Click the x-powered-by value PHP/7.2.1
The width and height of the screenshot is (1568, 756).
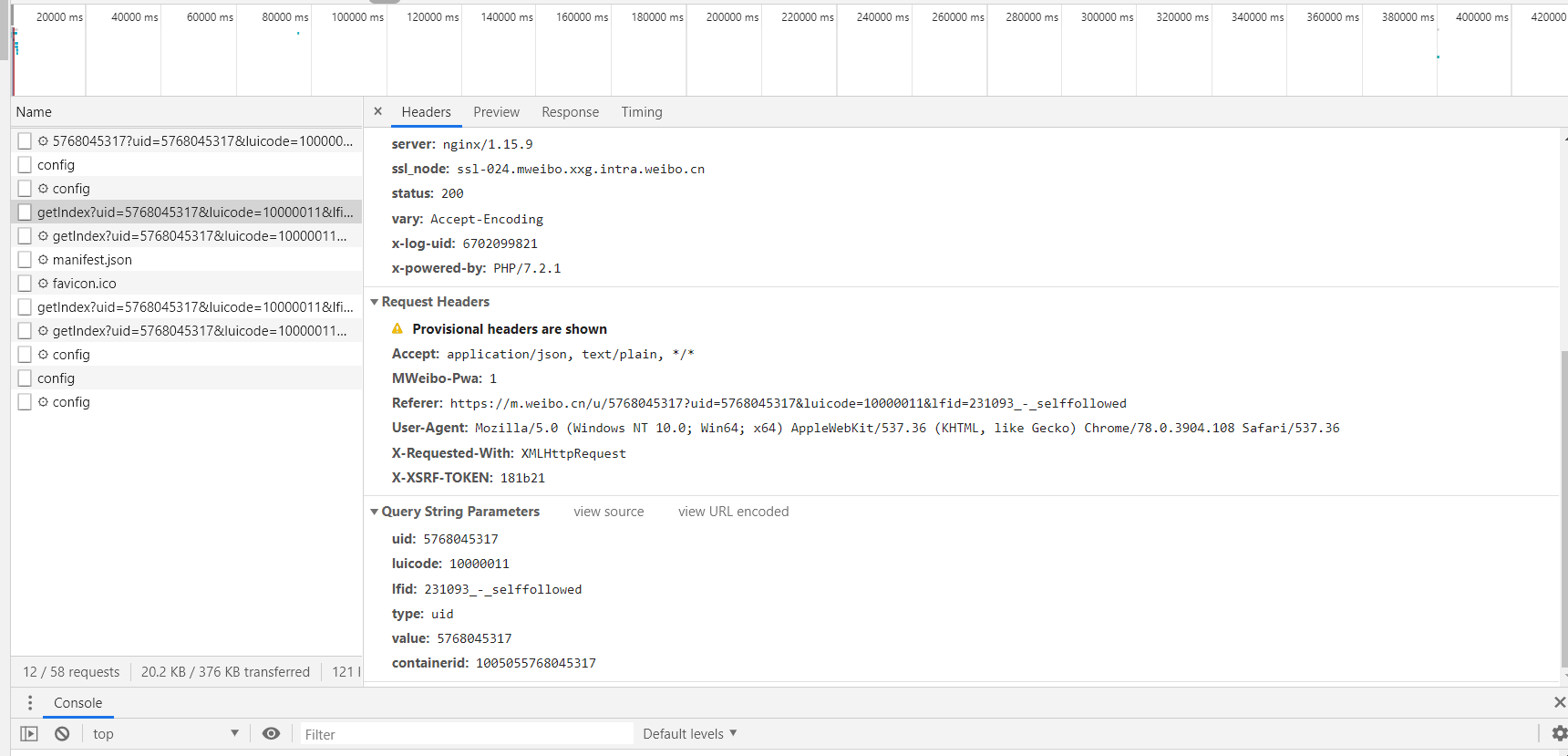click(527, 268)
